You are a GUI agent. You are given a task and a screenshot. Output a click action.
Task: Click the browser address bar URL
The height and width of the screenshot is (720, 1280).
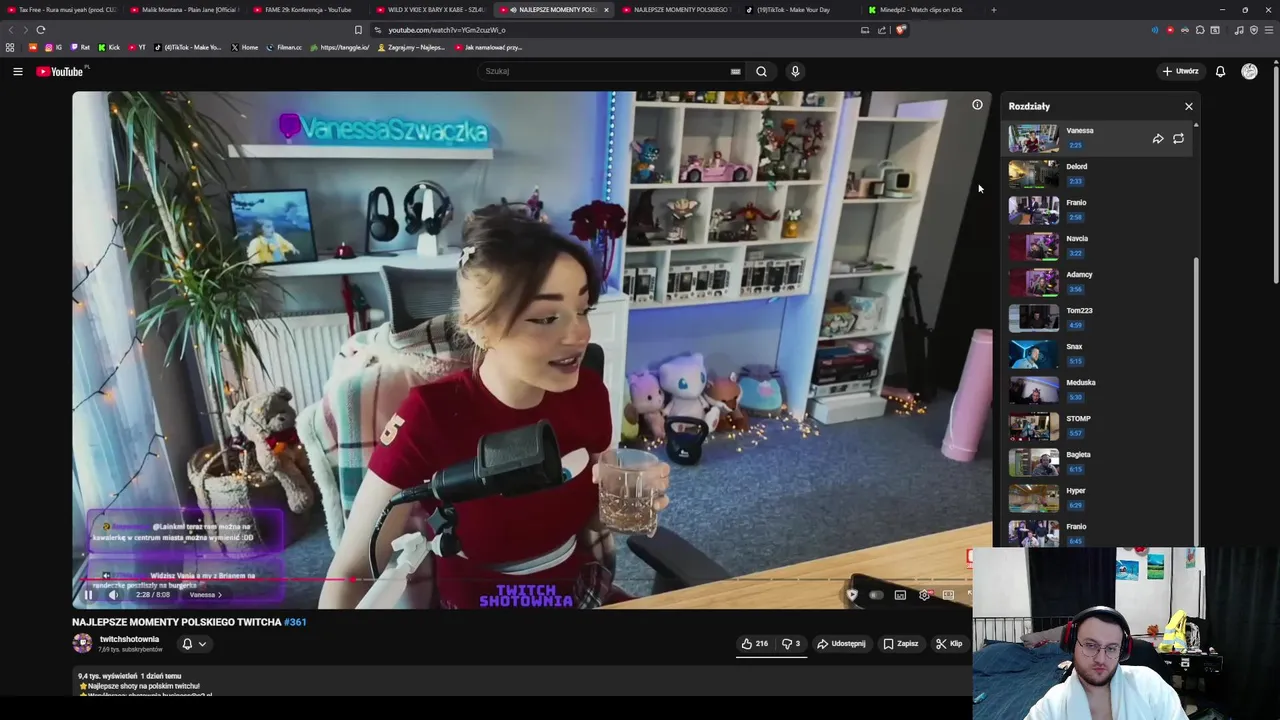pos(447,30)
